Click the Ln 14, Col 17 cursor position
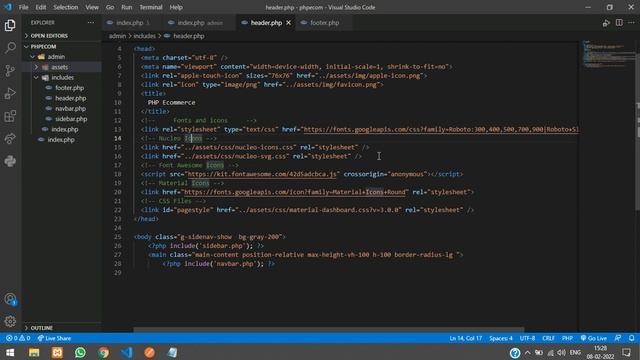 [x=465, y=338]
